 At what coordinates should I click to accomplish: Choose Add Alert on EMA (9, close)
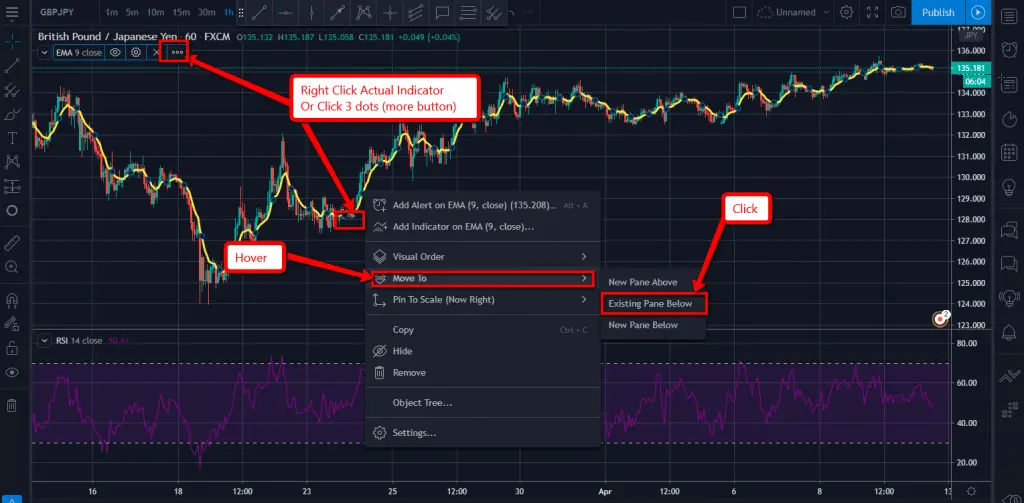pyautogui.click(x=482, y=205)
